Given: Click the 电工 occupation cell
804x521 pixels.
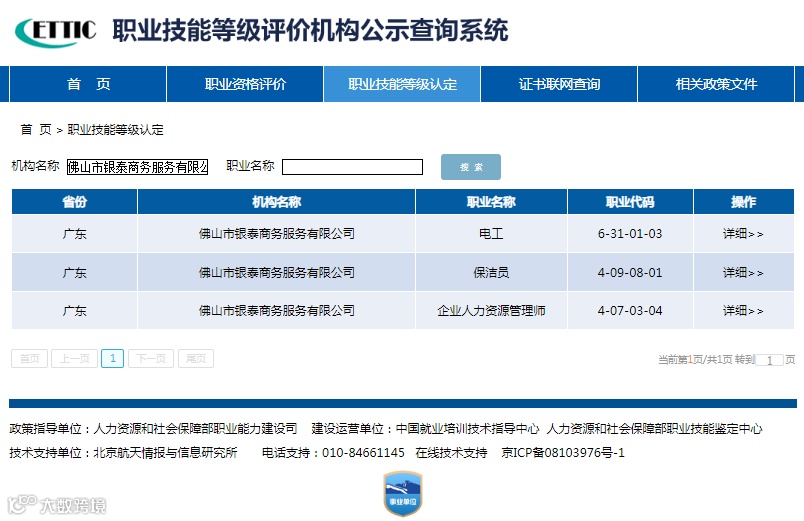Looking at the screenshot, I should [491, 234].
